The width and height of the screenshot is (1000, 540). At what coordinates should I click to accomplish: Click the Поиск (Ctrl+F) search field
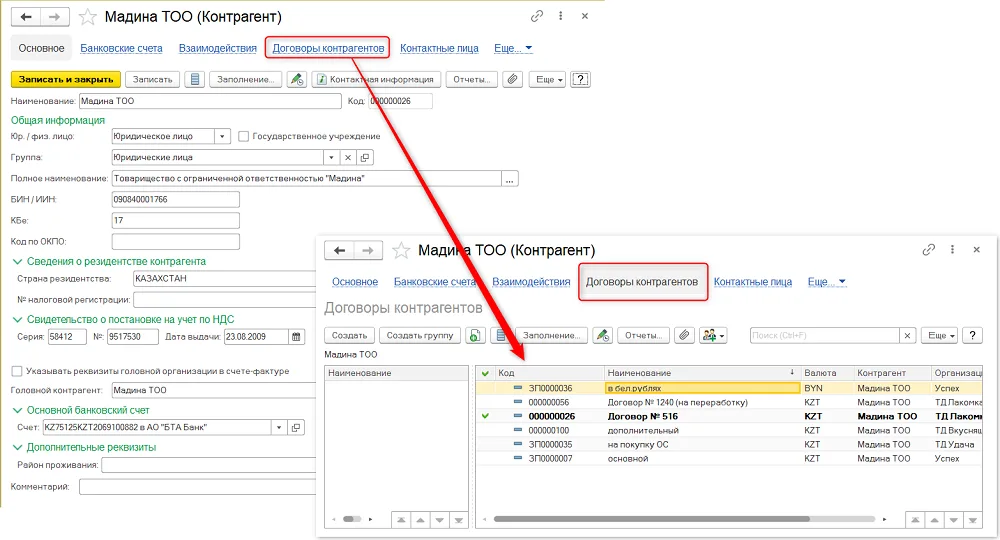coord(824,335)
